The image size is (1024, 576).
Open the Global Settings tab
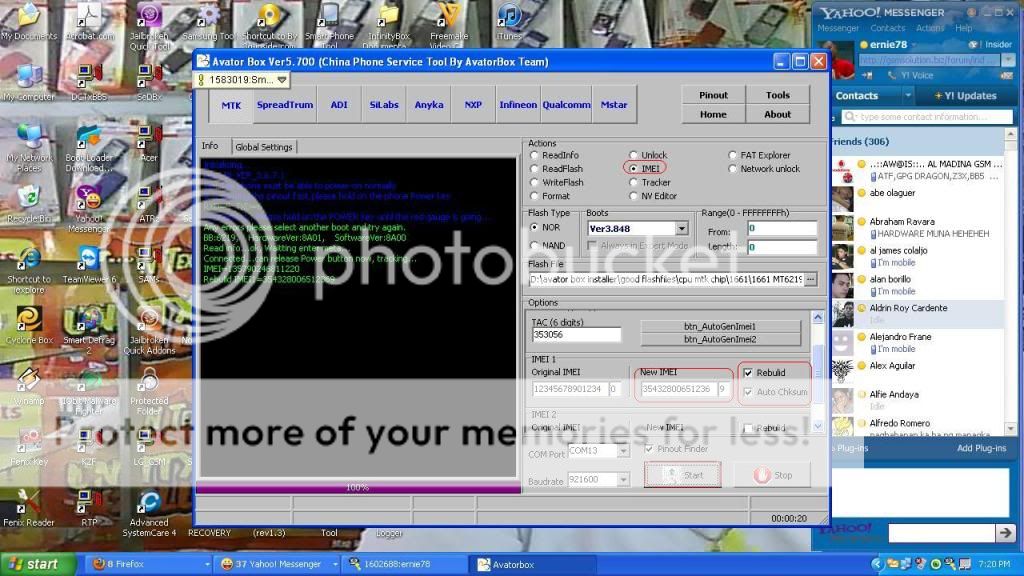click(x=264, y=147)
